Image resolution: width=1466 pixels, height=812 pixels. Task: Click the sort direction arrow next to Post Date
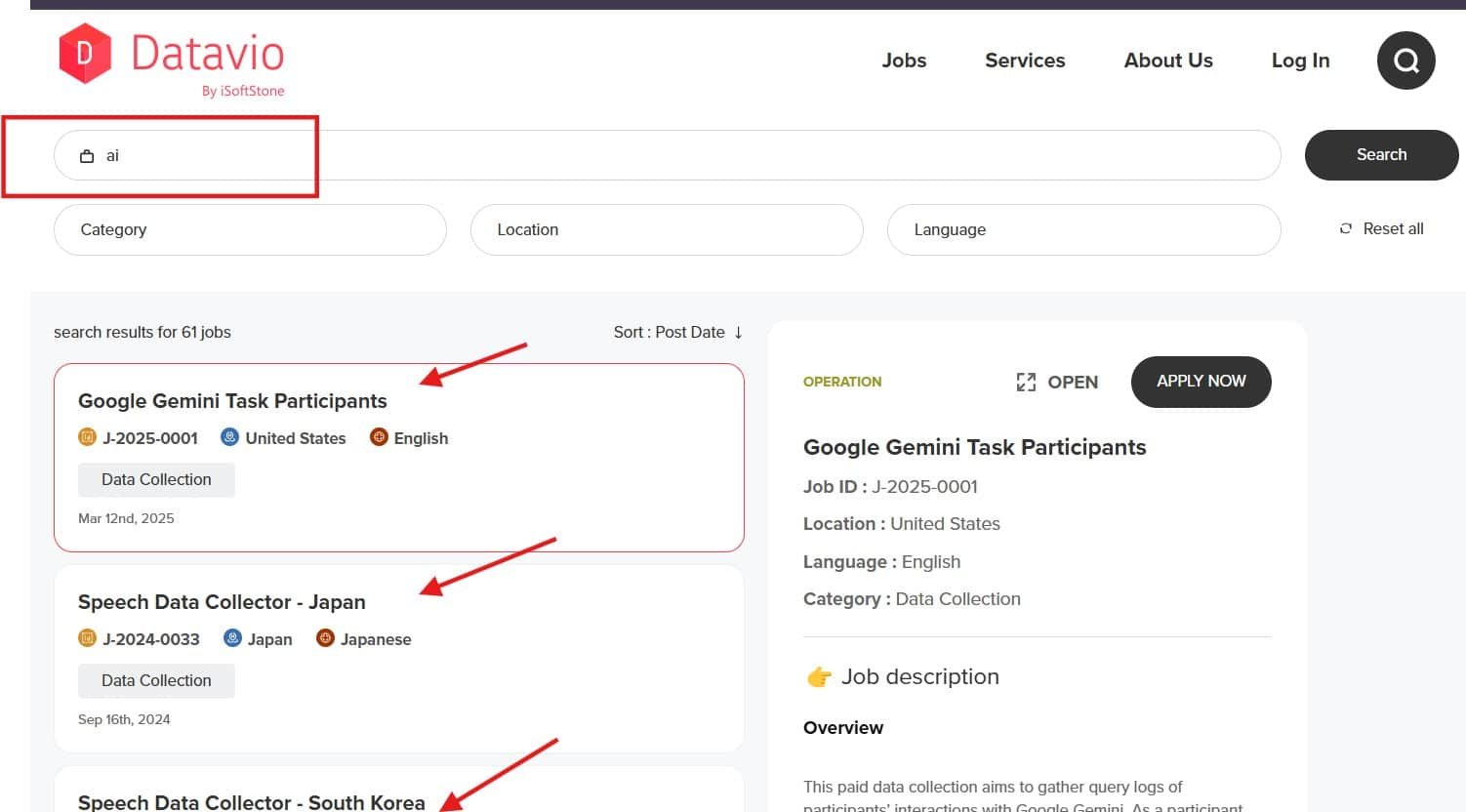(x=739, y=333)
